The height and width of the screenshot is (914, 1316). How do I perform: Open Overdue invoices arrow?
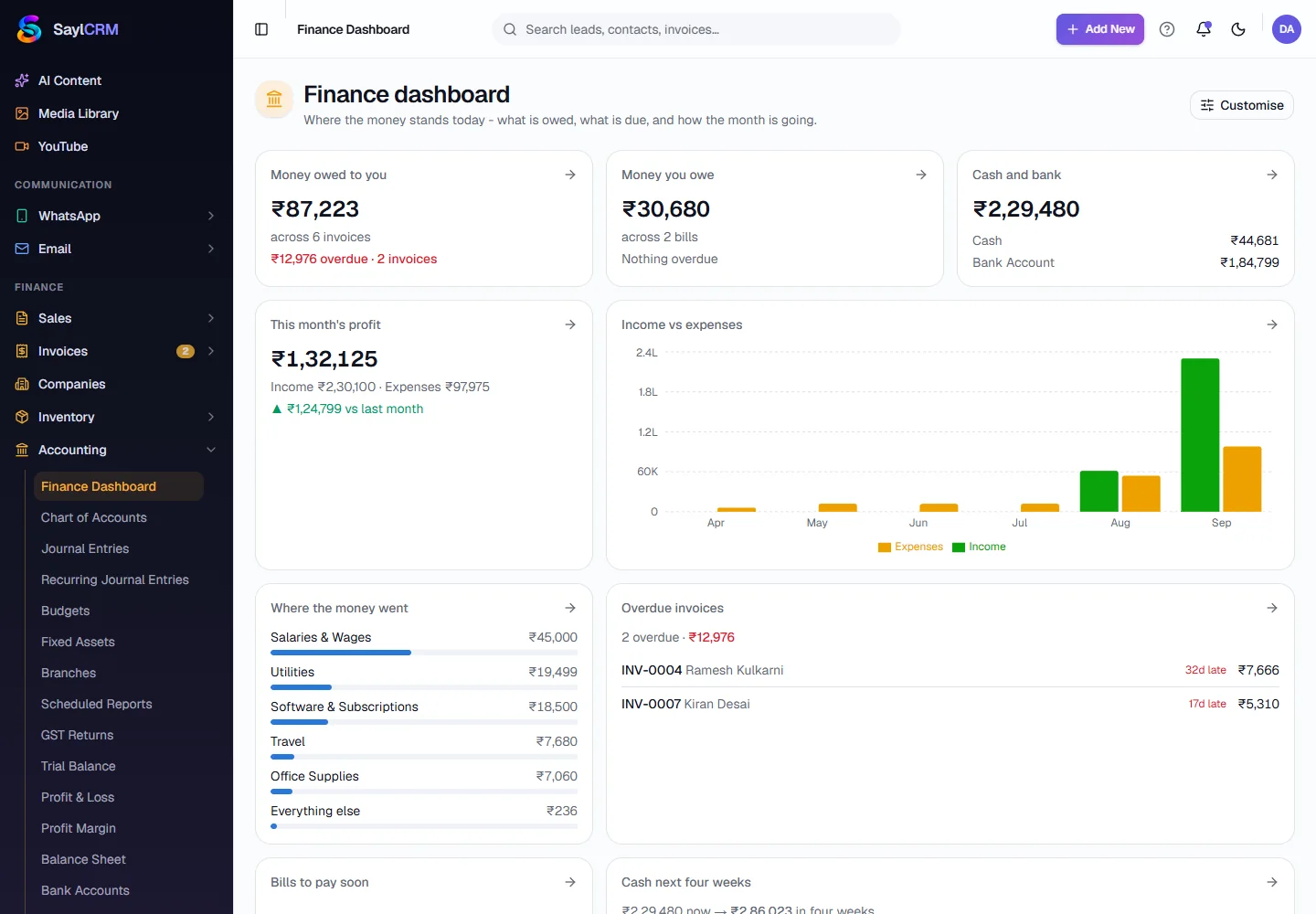[1272, 608]
